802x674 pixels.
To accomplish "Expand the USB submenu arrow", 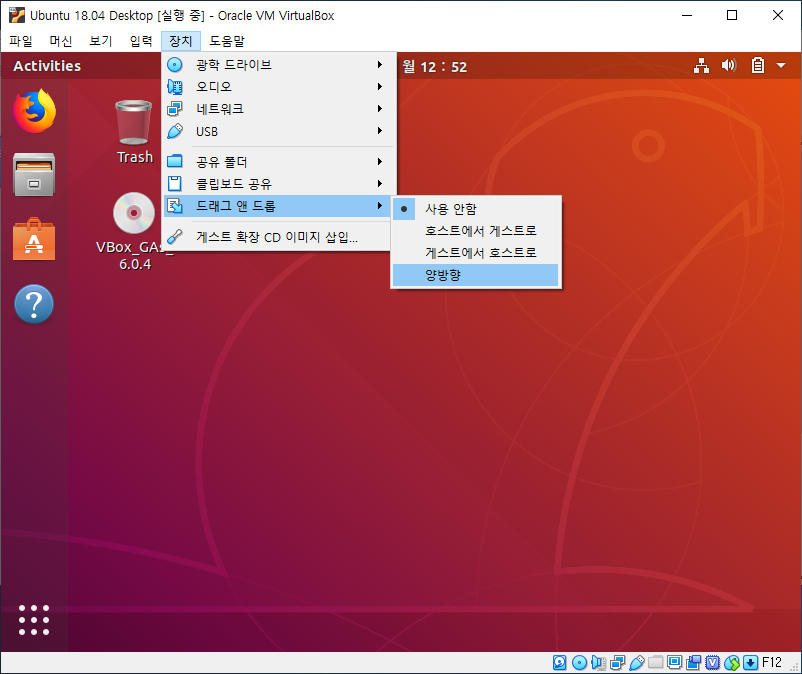I will (380, 131).
